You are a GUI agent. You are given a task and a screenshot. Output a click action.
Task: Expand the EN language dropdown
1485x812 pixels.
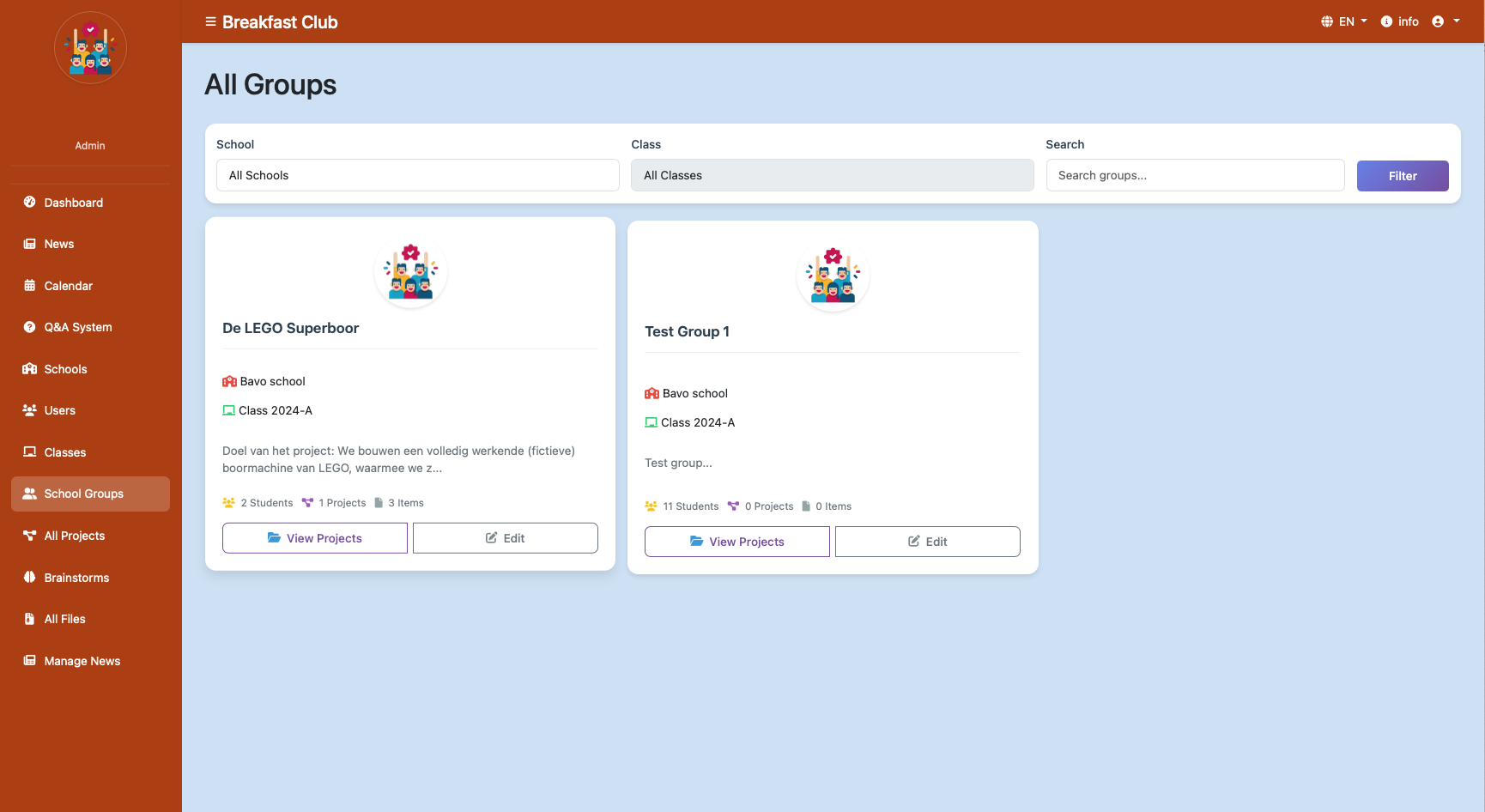pyautogui.click(x=1344, y=21)
